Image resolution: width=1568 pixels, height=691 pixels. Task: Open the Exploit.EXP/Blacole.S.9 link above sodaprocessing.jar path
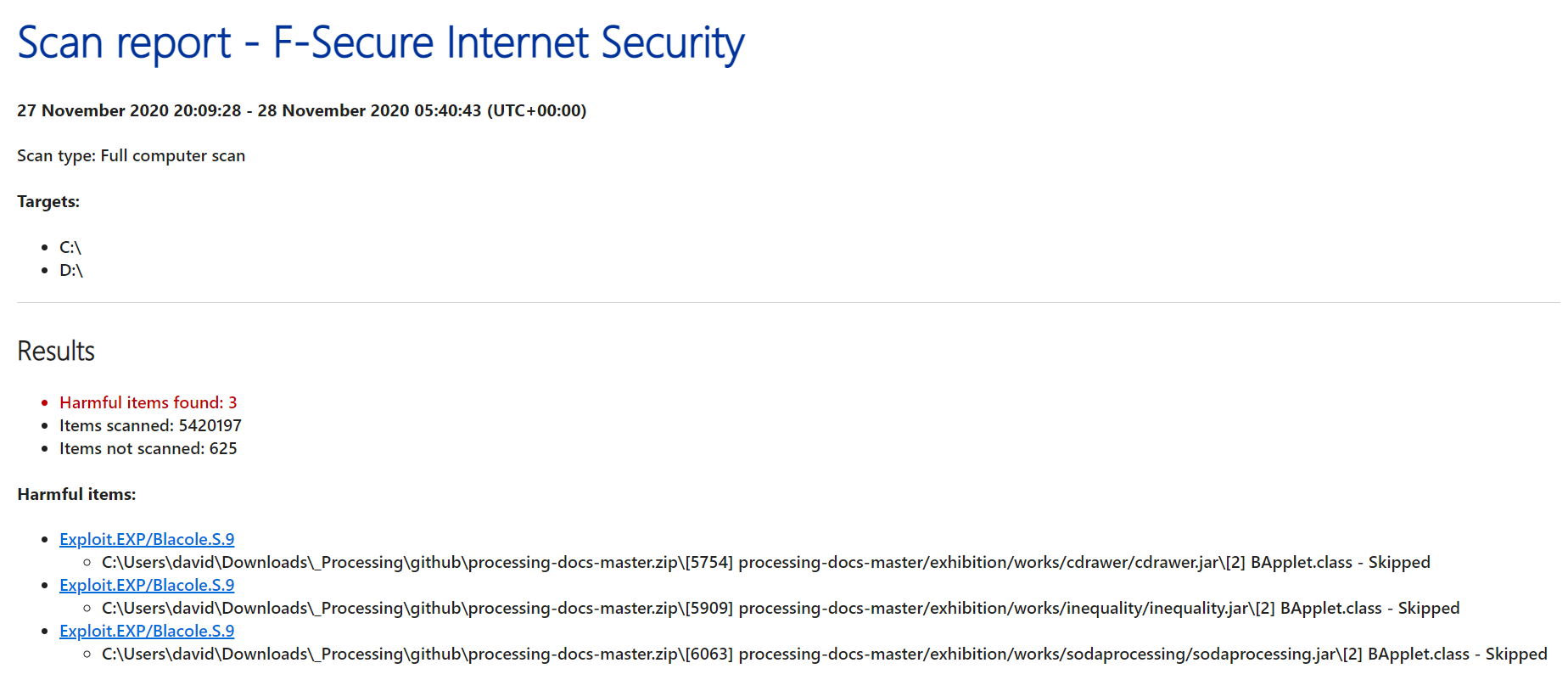(x=147, y=631)
